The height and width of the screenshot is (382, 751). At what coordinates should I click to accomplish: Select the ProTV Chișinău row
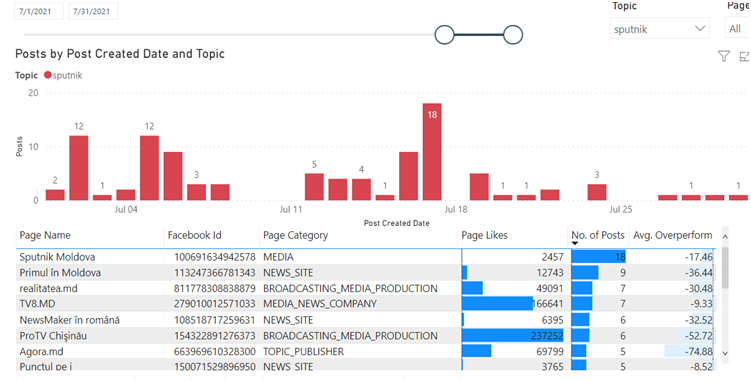(x=366, y=336)
